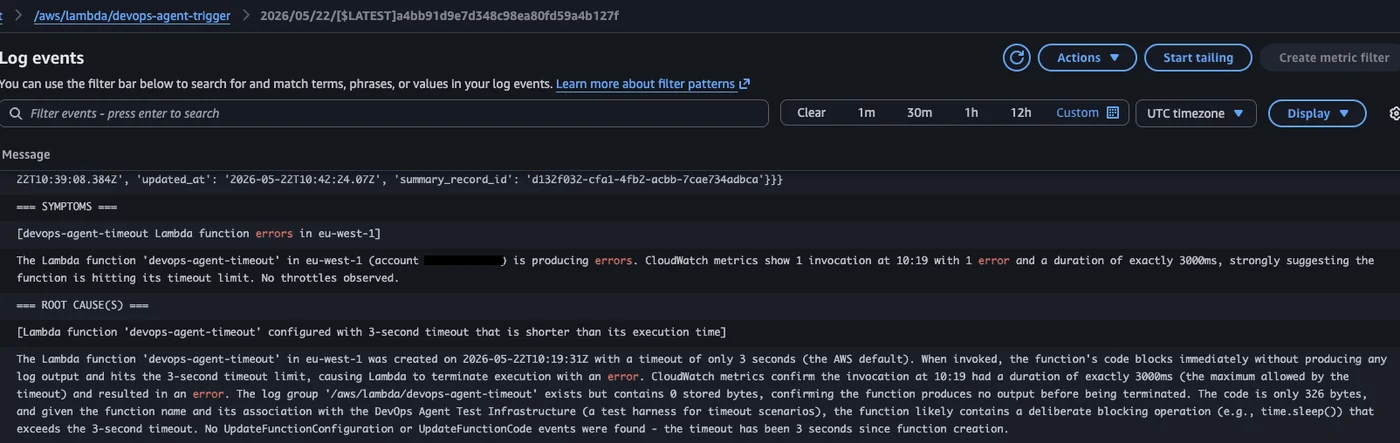The image size is (1400, 443).
Task: Open the UTC timezone dropdown
Action: click(1195, 113)
